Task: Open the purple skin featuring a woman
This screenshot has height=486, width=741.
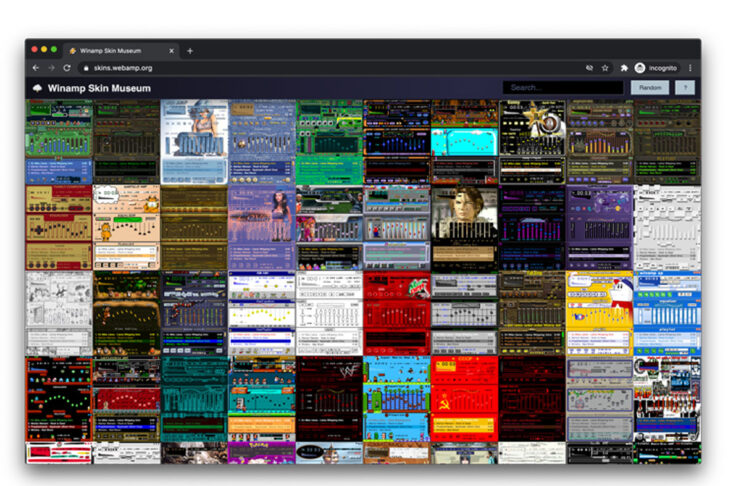Action: 262,227
